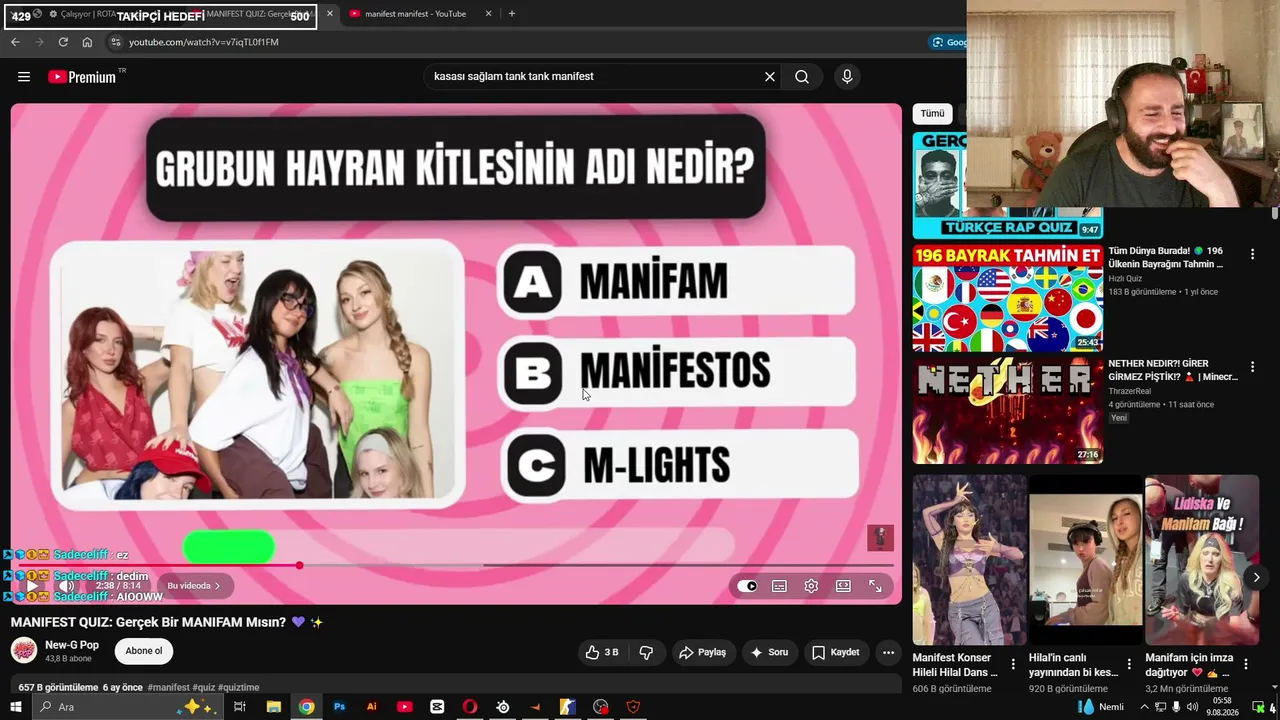This screenshot has height=720, width=1280.
Task: Open Photoshop from the taskbar
Action: [339, 707]
